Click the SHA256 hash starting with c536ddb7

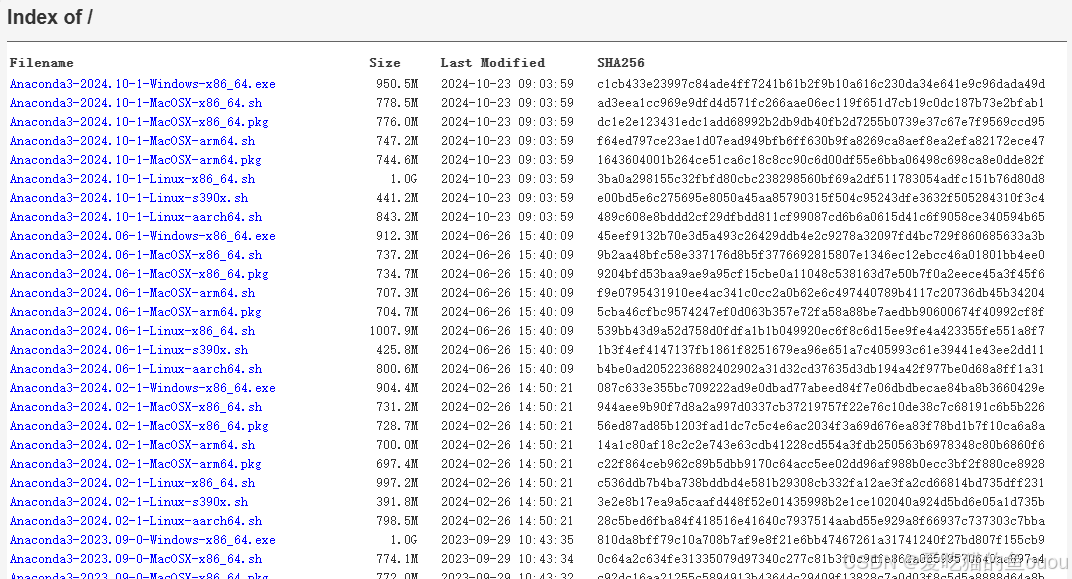tap(820, 483)
